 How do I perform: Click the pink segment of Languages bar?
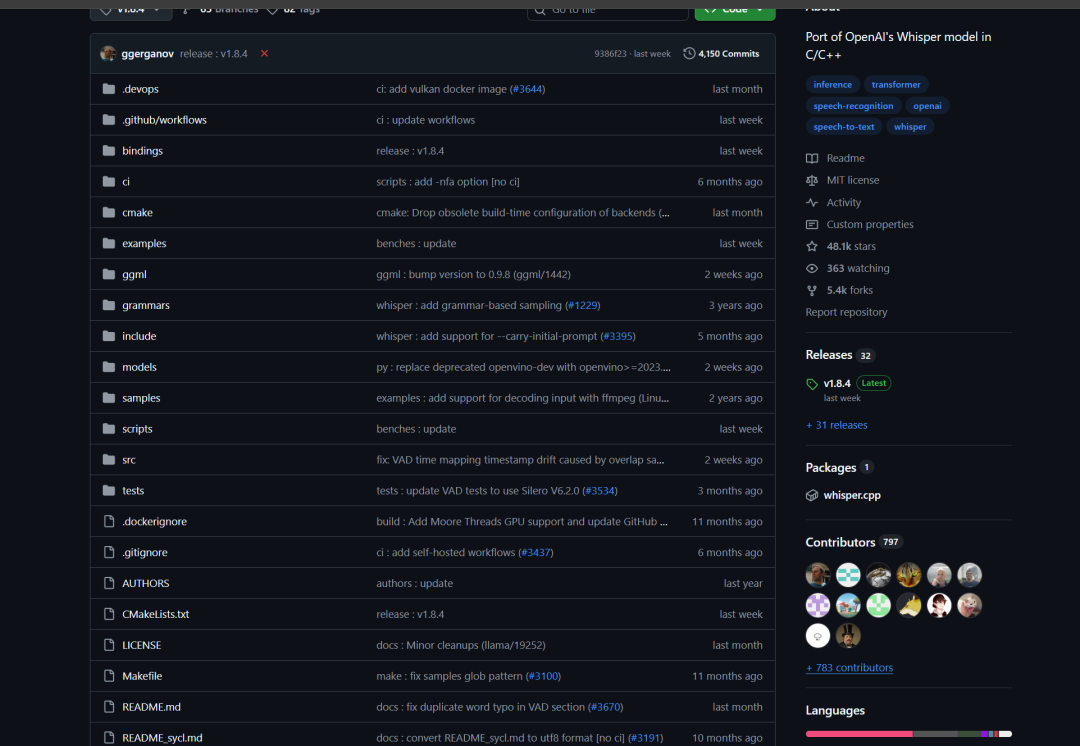(859, 734)
